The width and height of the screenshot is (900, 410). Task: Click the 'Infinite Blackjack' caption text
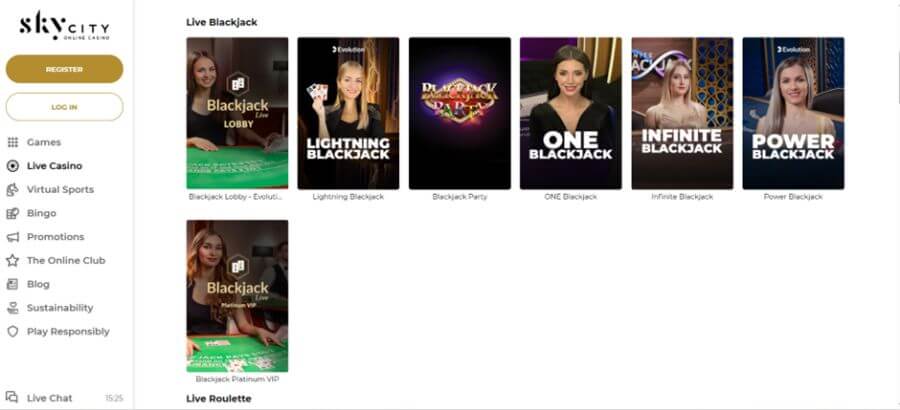(682, 197)
